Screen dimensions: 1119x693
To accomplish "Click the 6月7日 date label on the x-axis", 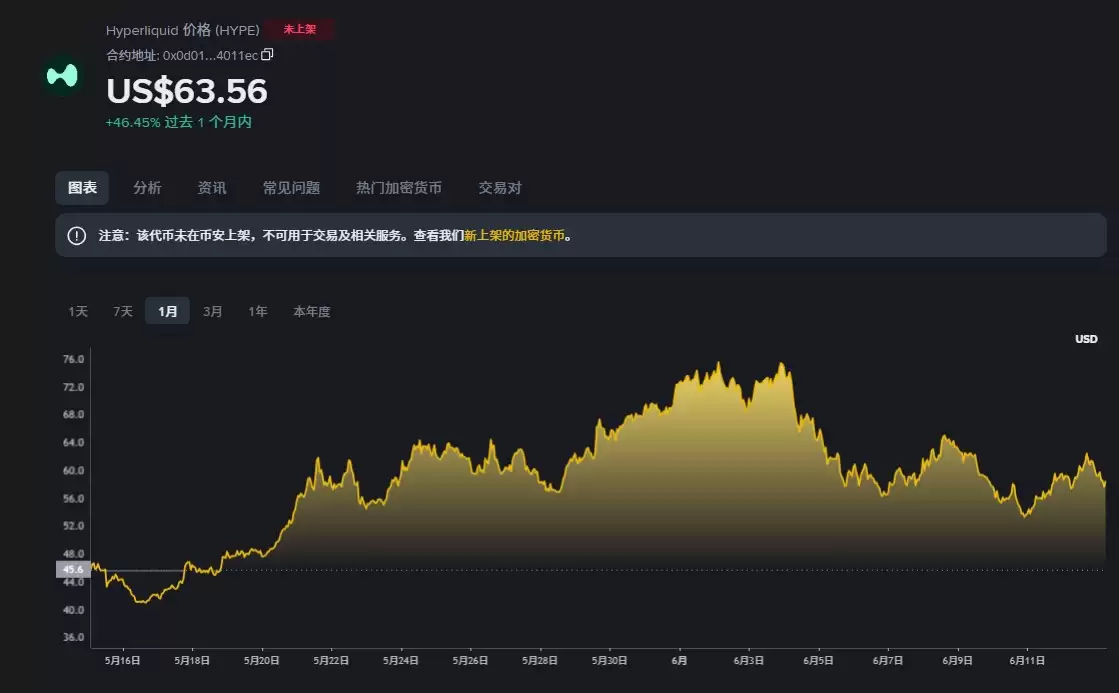I will coord(888,661).
